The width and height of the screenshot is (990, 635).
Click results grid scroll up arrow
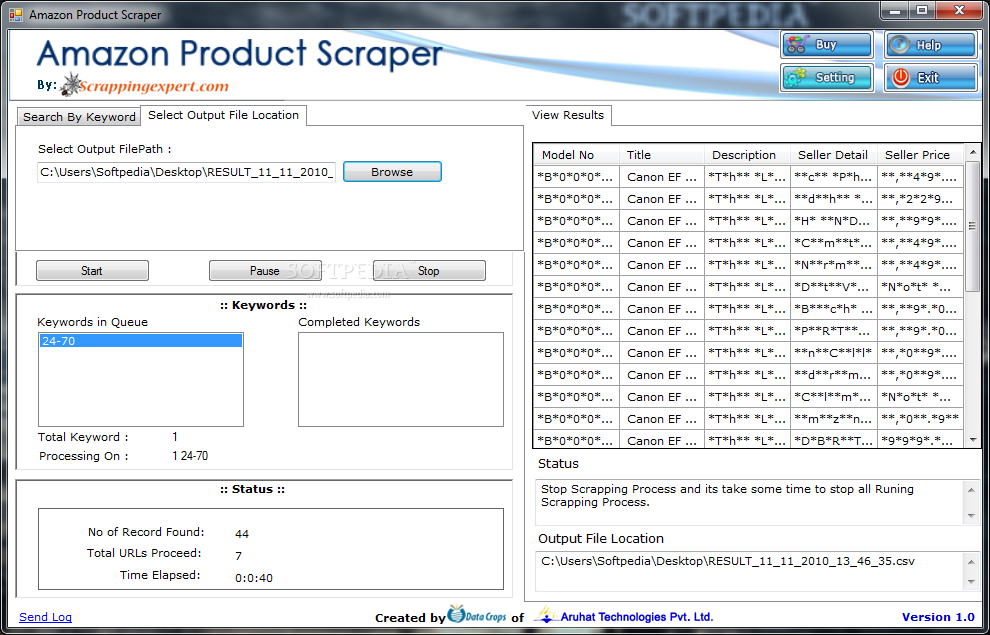pos(972,151)
